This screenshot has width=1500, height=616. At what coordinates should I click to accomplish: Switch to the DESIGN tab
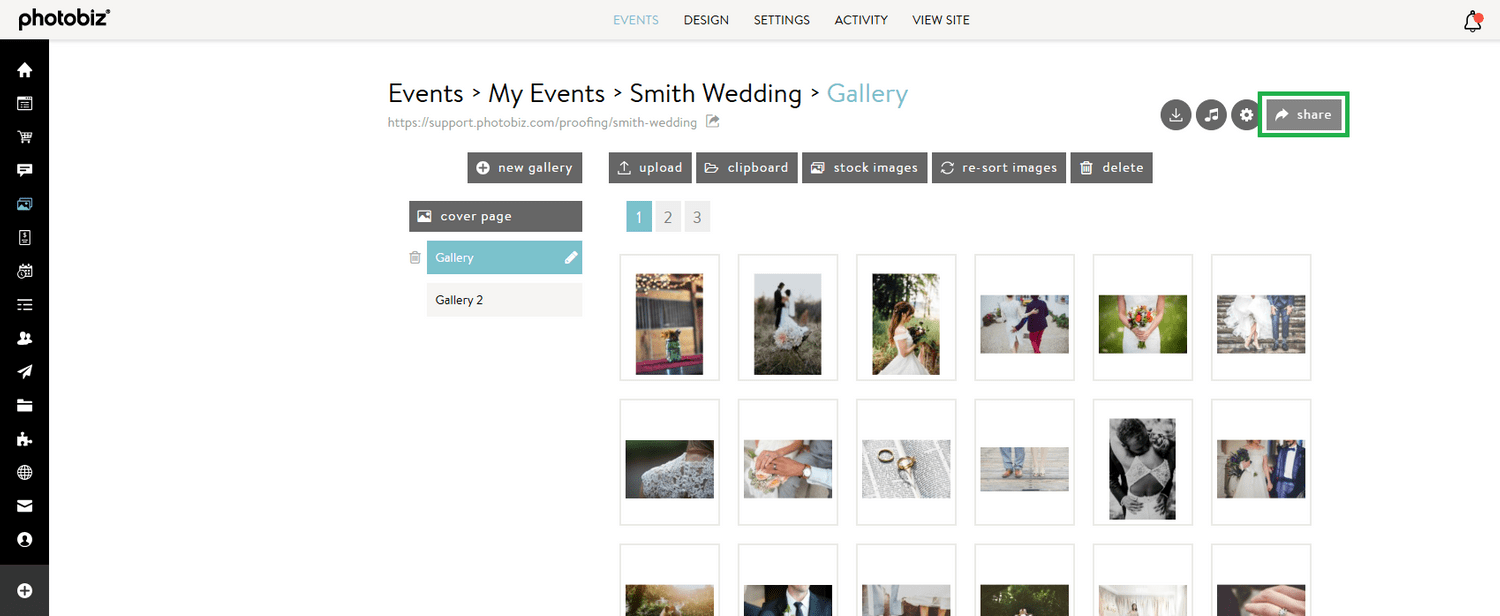click(706, 19)
